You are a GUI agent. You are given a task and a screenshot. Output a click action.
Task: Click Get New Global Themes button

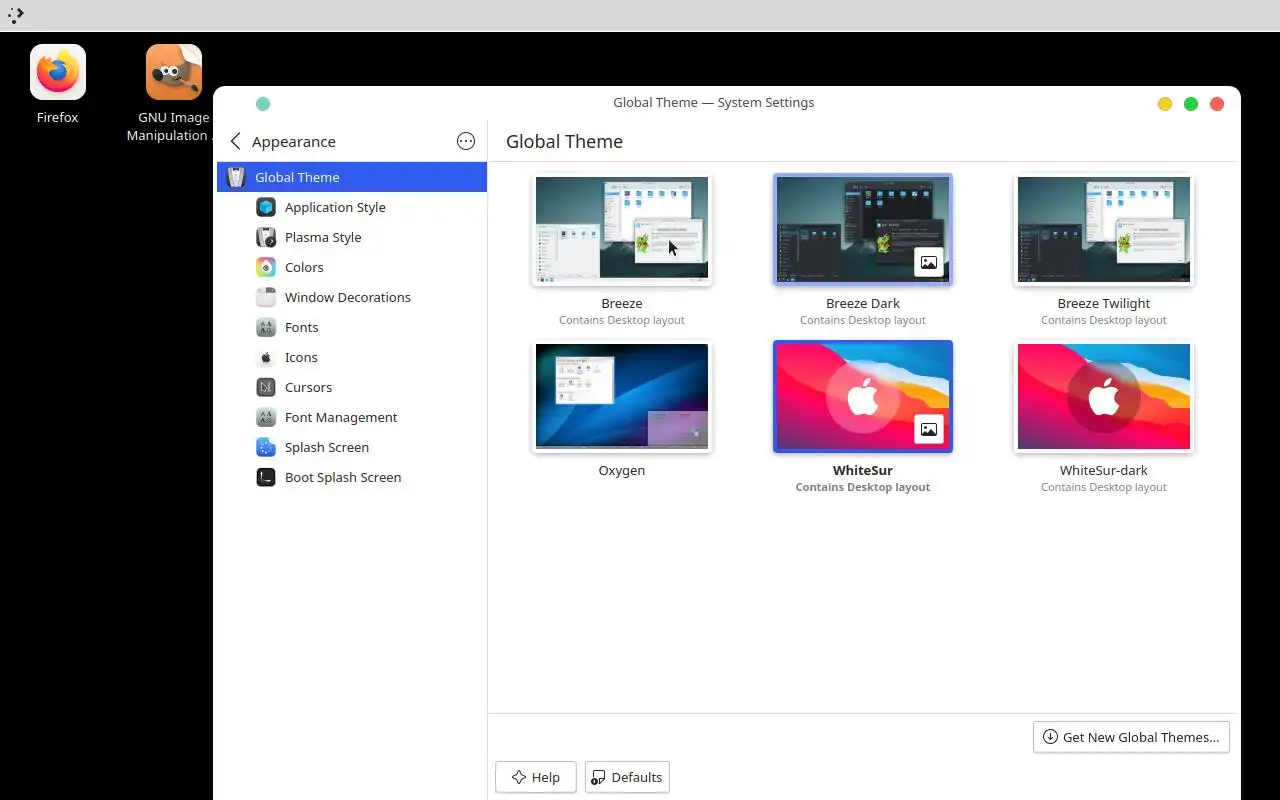[x=1131, y=737]
